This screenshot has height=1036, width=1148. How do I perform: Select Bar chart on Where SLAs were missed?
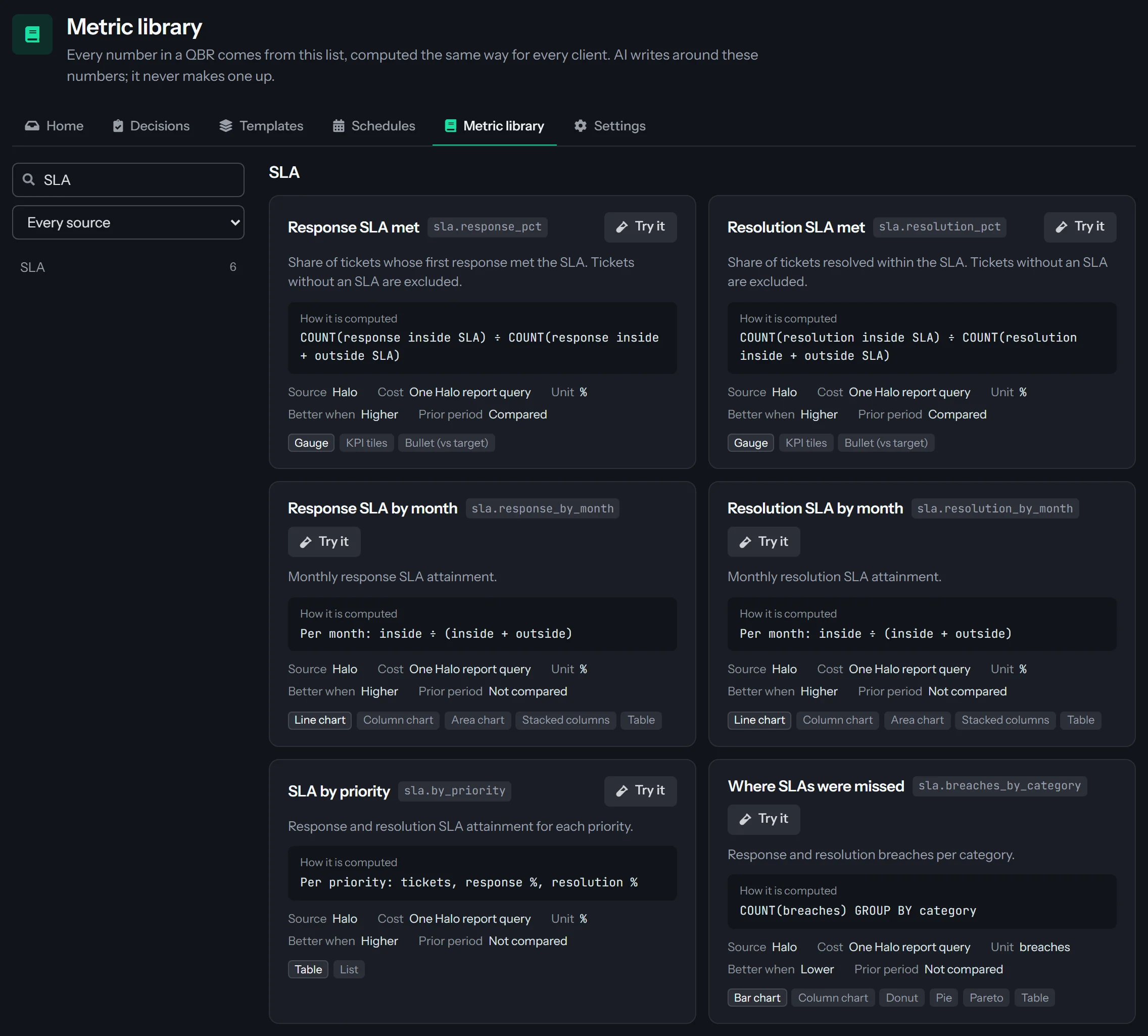(x=757, y=998)
